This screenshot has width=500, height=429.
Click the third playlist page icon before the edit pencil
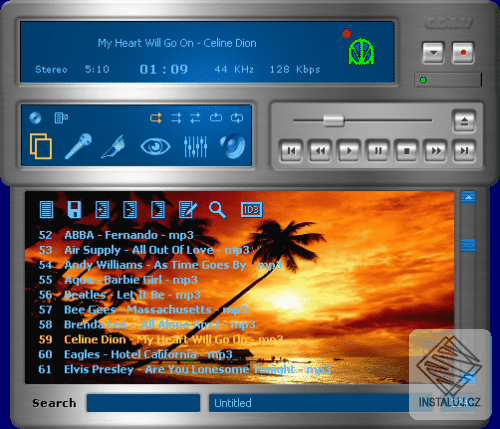[158, 209]
